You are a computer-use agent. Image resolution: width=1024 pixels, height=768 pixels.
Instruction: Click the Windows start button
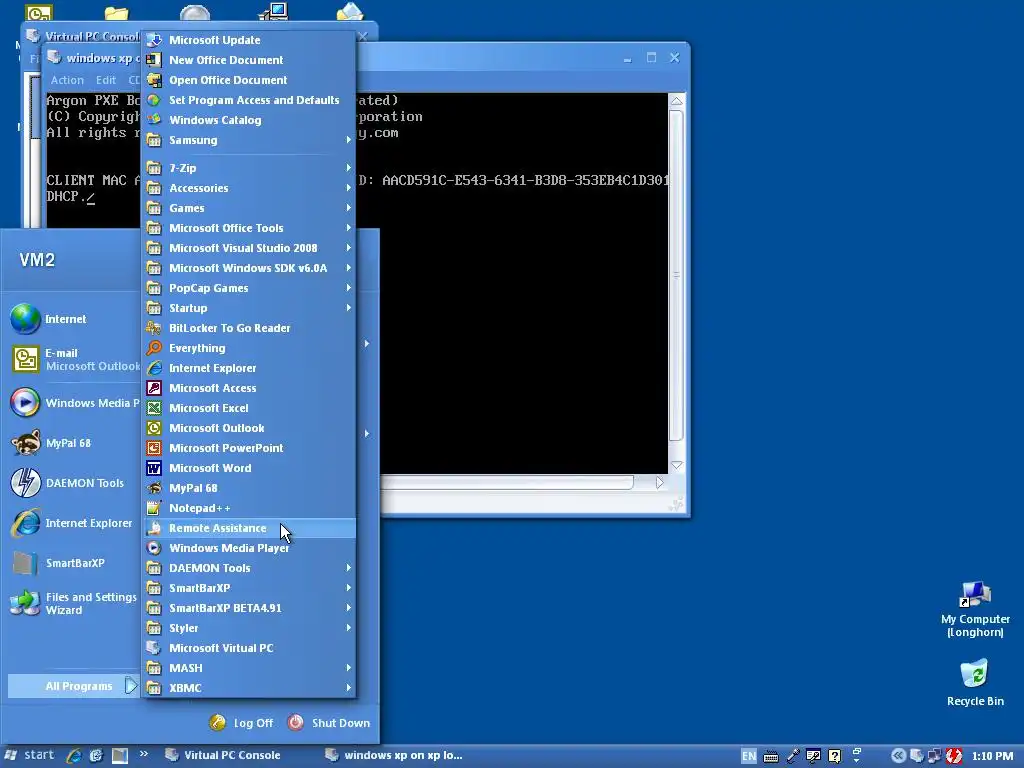[x=29, y=756]
